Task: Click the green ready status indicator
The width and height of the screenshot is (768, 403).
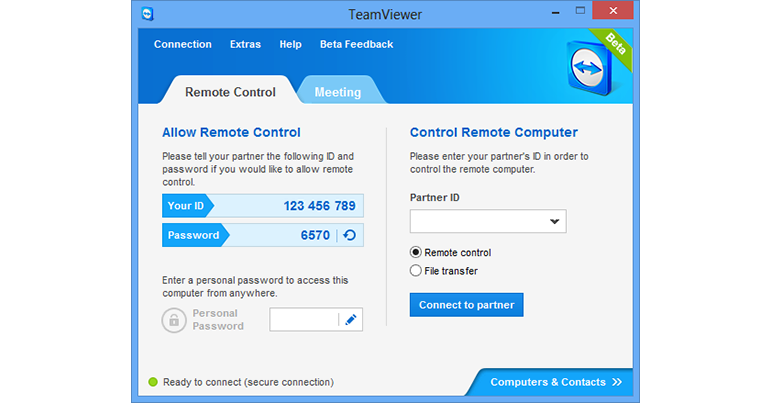Action: (153, 382)
